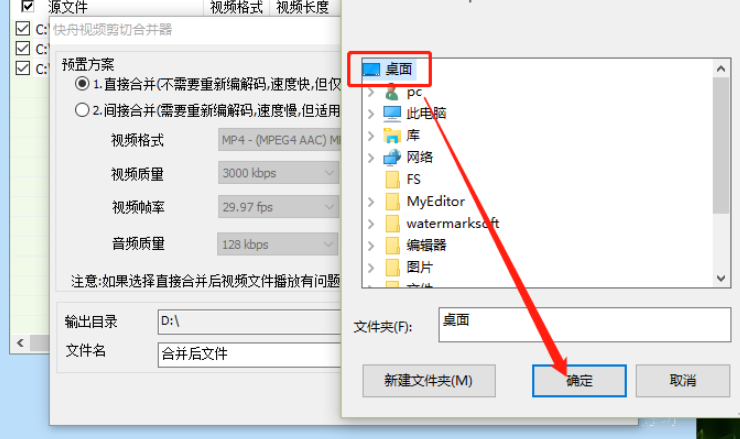This screenshot has height=439, width=740.
Task: Expand the watermarksoft folder node
Action: tap(371, 223)
